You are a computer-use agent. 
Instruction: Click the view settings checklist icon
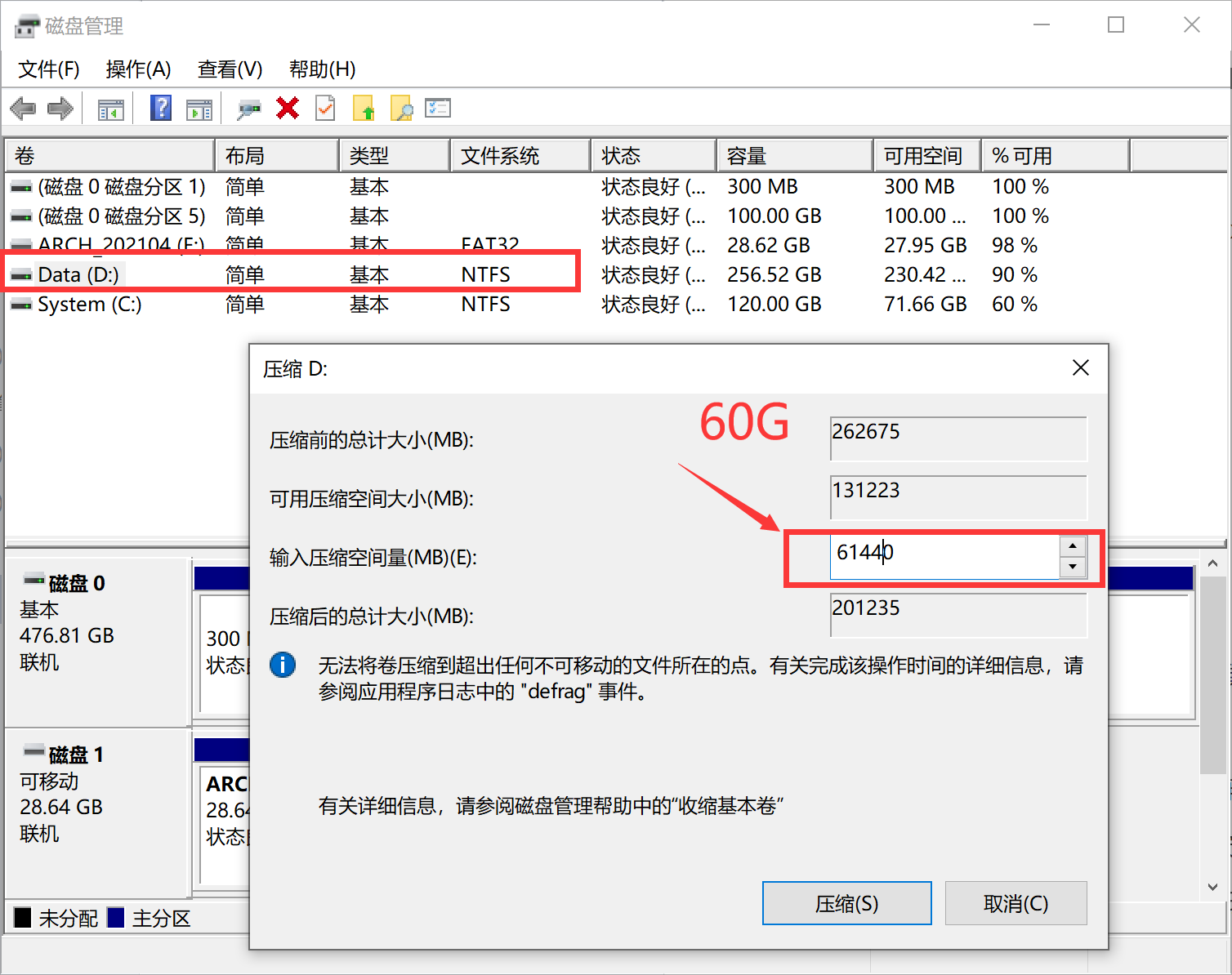point(438,108)
